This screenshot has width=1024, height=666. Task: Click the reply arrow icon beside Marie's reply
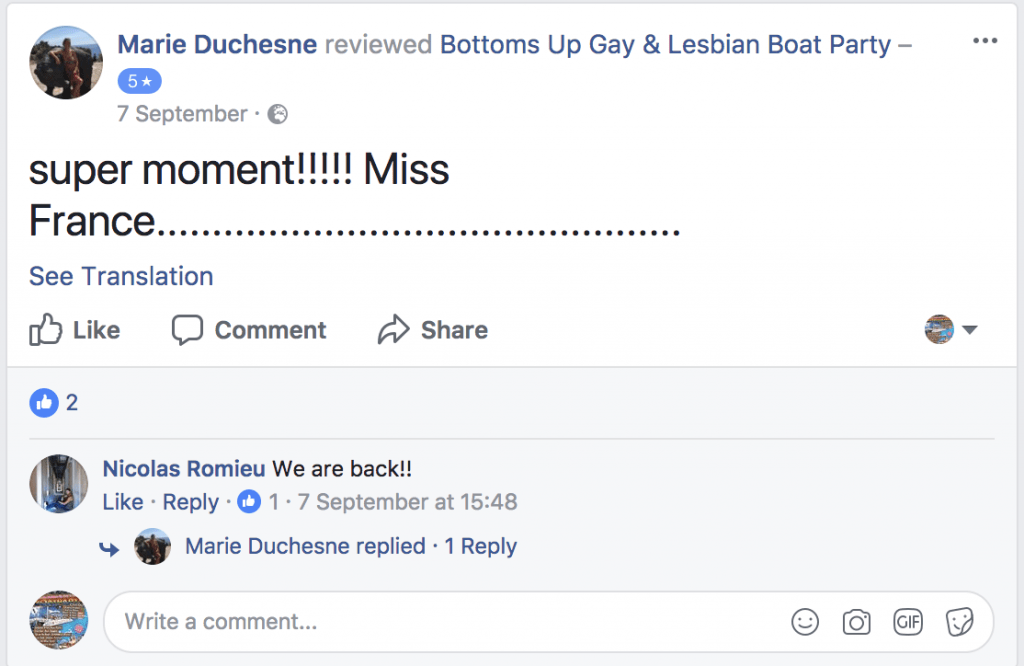point(110,548)
